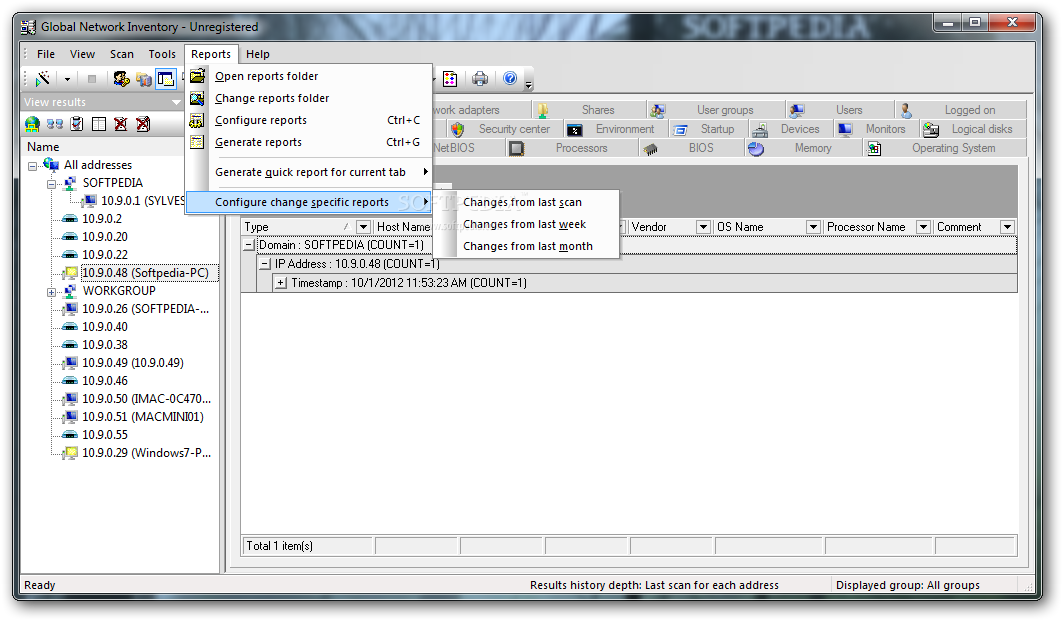The height and width of the screenshot is (621, 1063).
Task: Select Change reports folder entry
Action: pos(308,98)
